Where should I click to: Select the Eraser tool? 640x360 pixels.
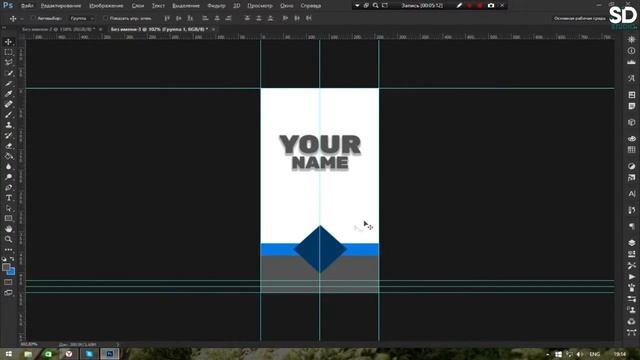[x=9, y=146]
